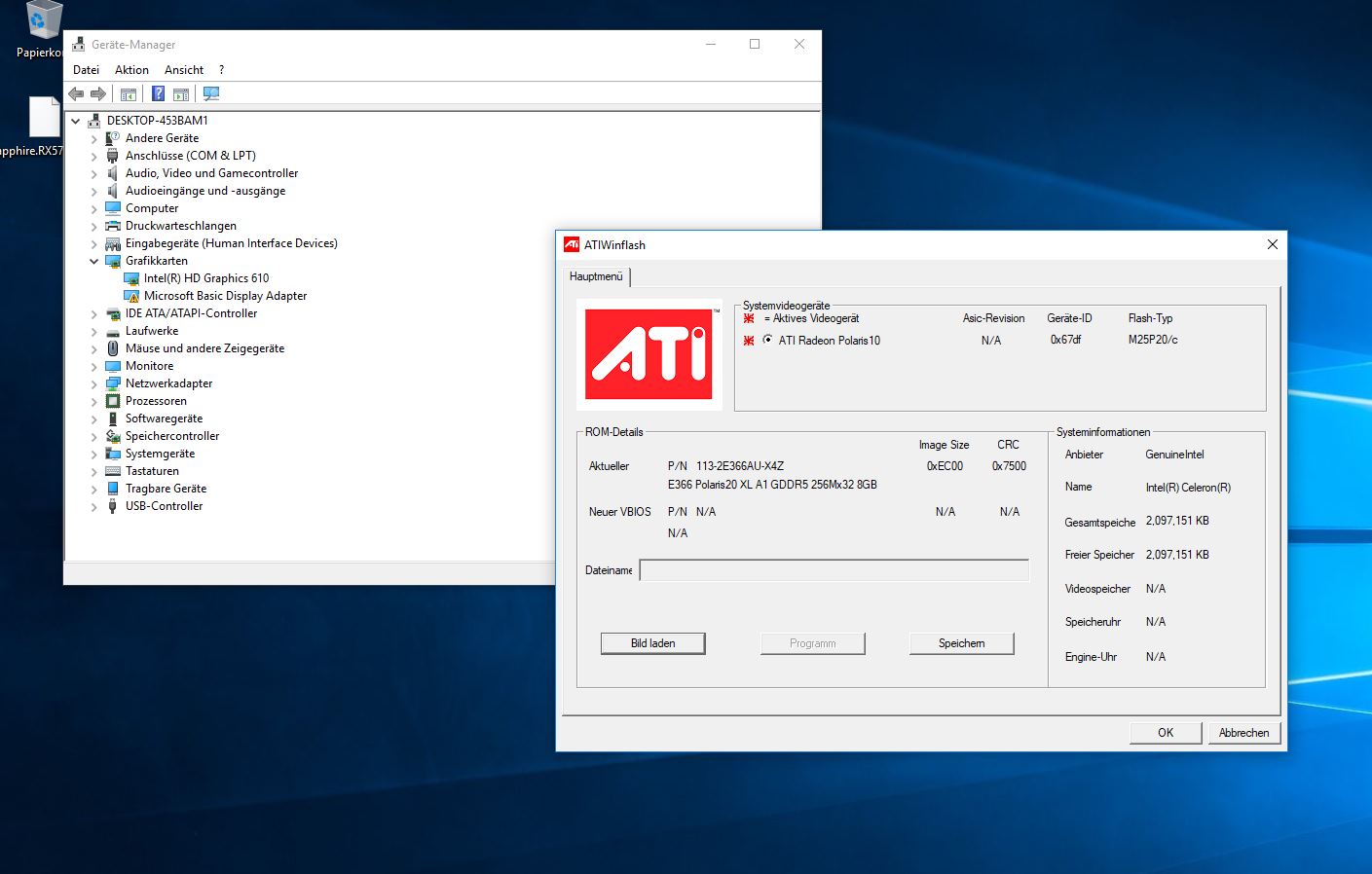Click the Anbieter value GenuineIntel
Image resolution: width=1372 pixels, height=874 pixels.
click(1174, 455)
